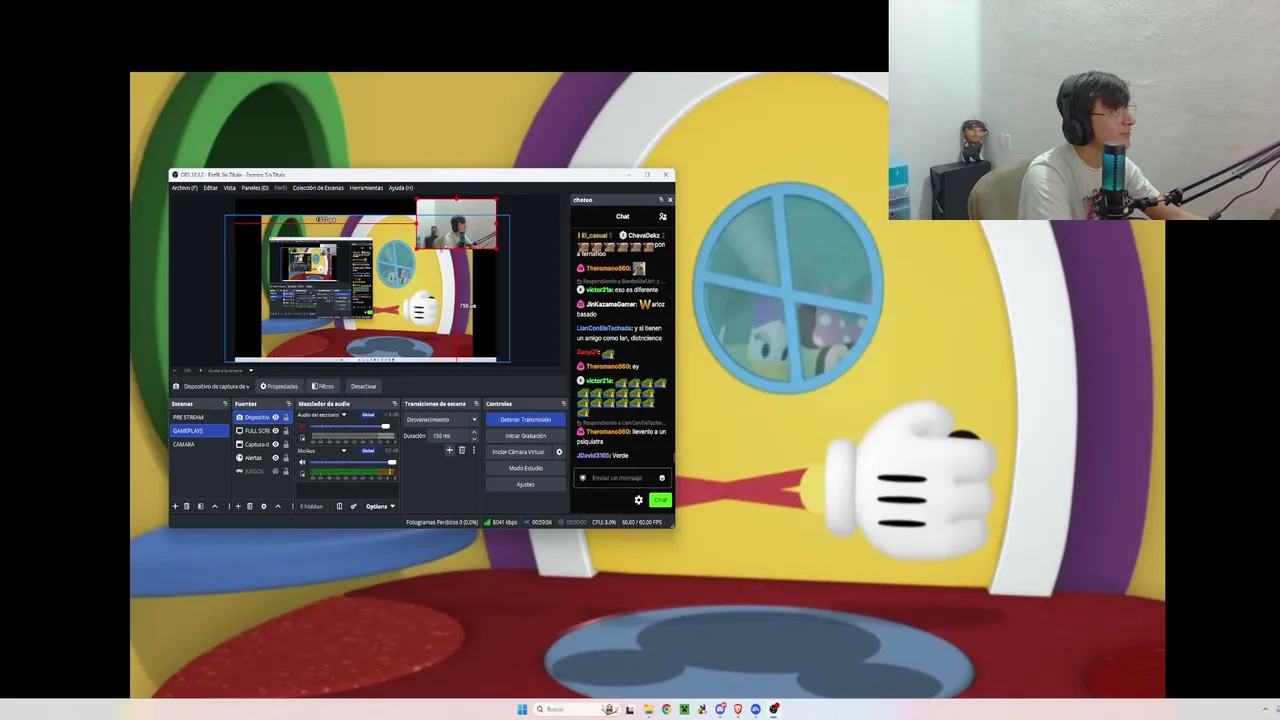Add a scene transition with plus icon
Viewport: 1280px width, 720px height.
coord(449,450)
